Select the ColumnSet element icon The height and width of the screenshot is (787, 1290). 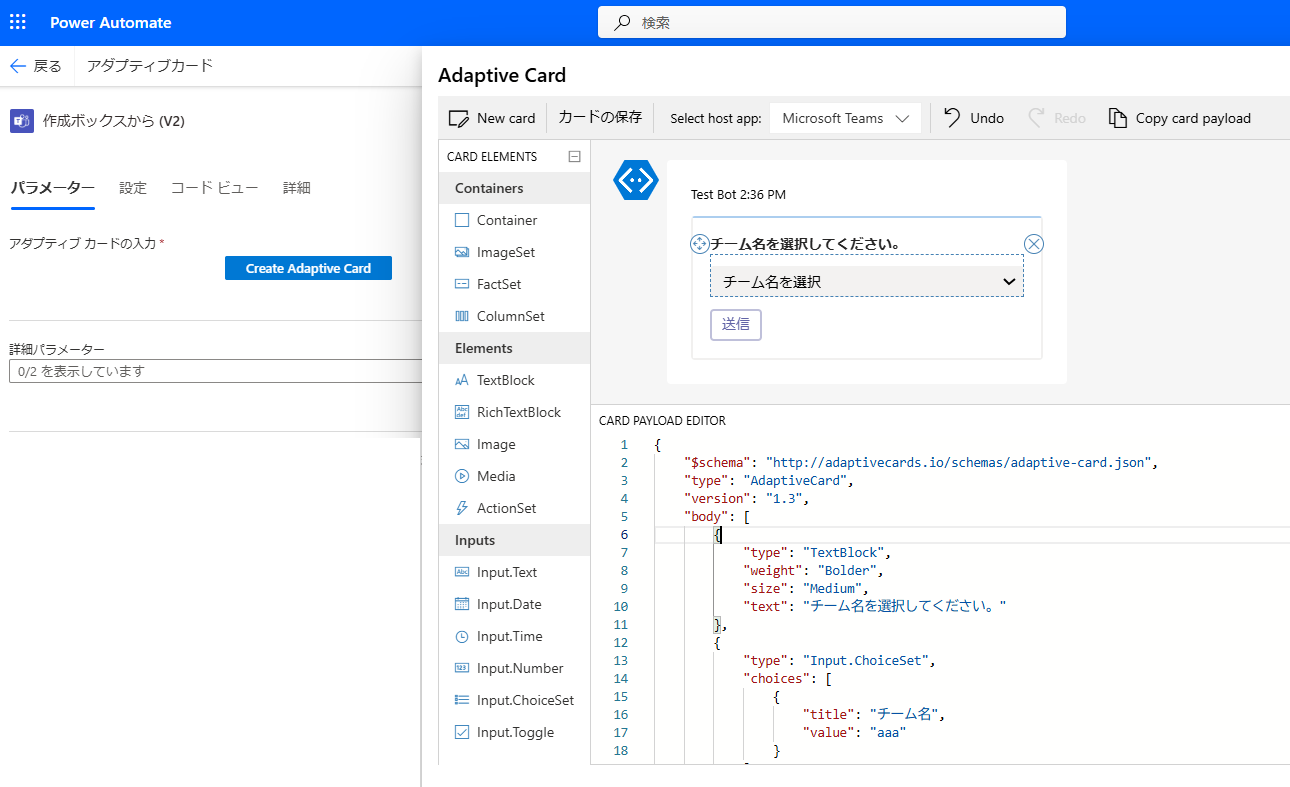[462, 316]
